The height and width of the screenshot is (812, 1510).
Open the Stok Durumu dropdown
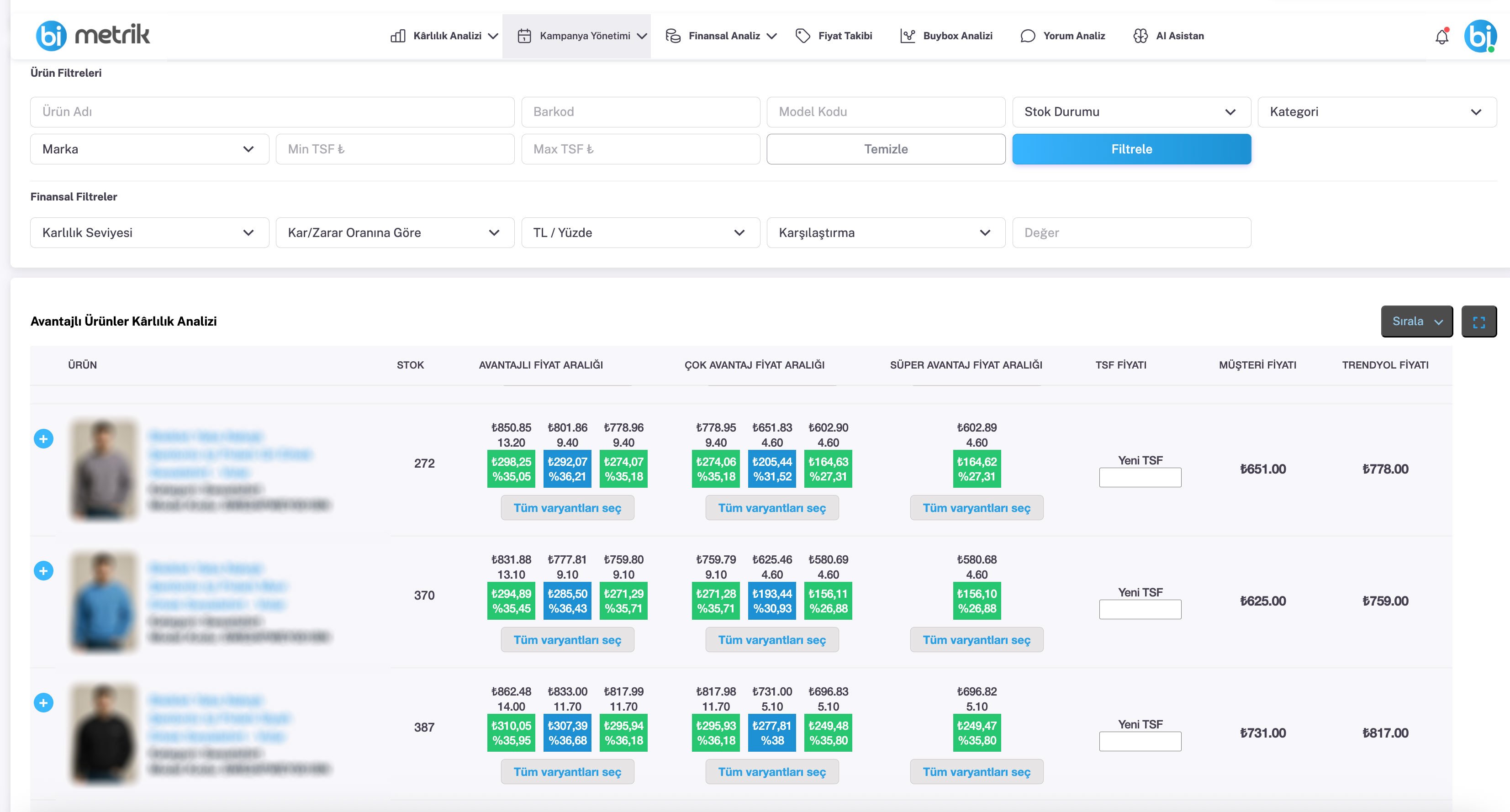[x=1131, y=112]
